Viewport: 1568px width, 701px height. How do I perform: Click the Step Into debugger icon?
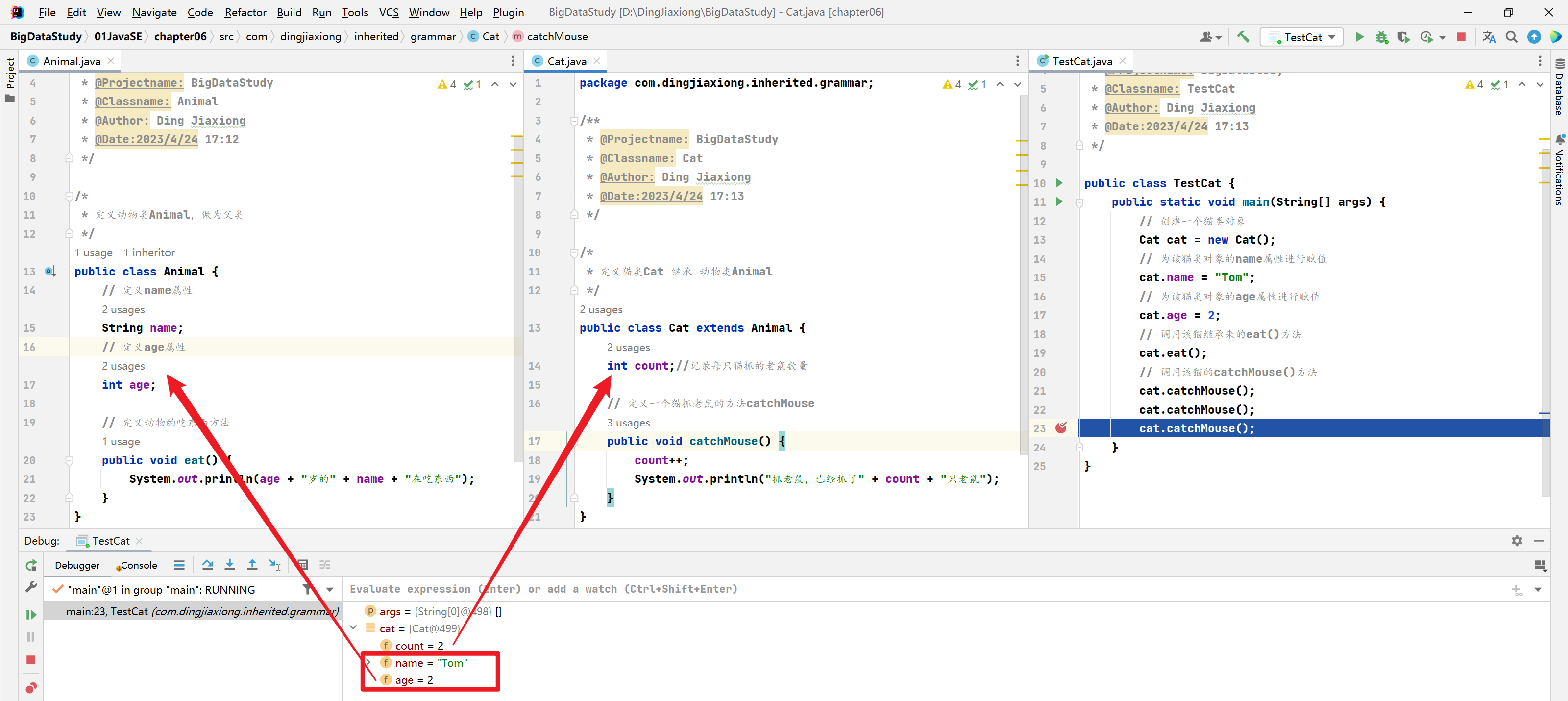[229, 565]
